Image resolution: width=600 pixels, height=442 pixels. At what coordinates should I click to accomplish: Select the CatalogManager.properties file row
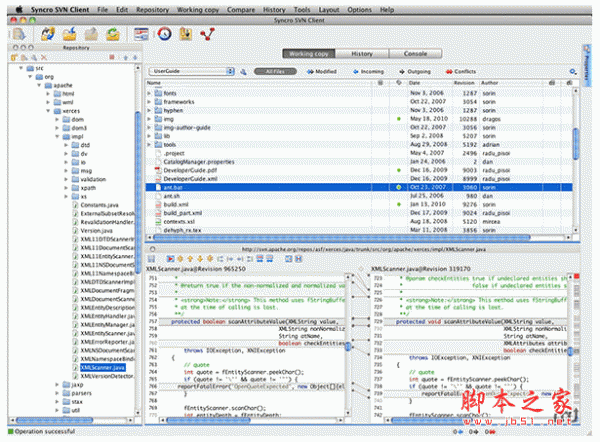point(359,162)
